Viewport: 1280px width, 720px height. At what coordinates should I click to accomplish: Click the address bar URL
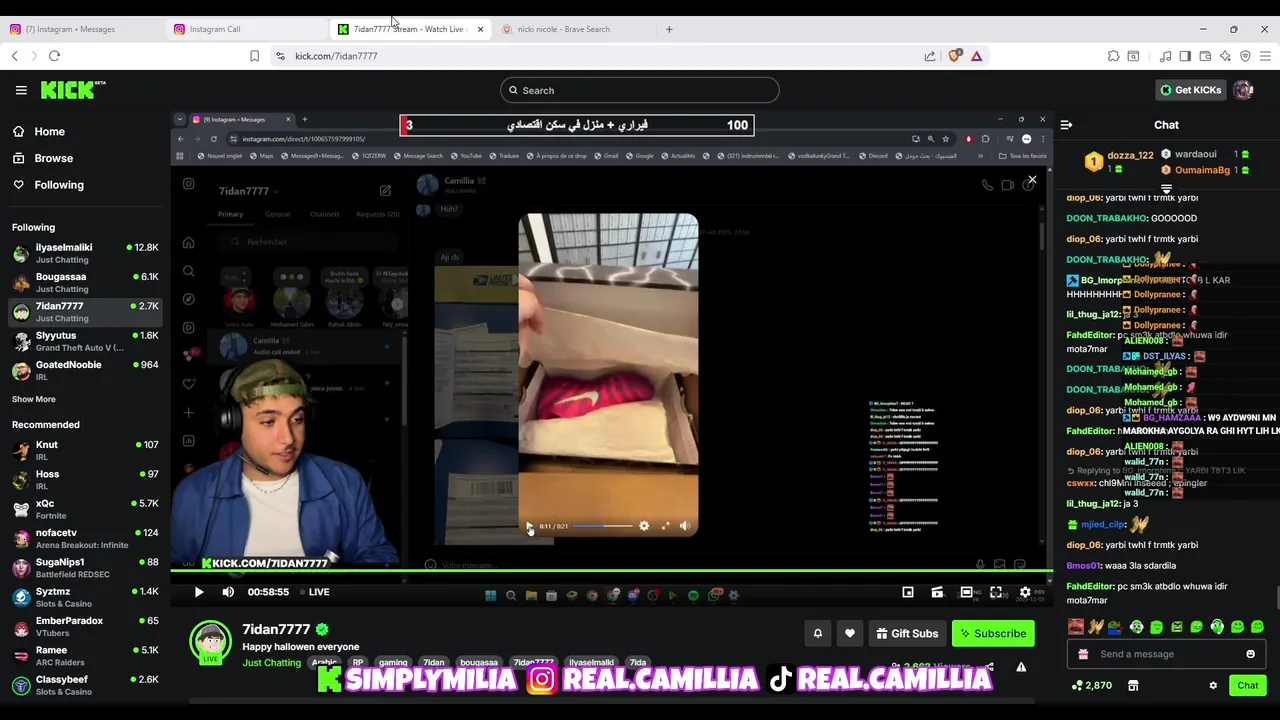click(336, 56)
